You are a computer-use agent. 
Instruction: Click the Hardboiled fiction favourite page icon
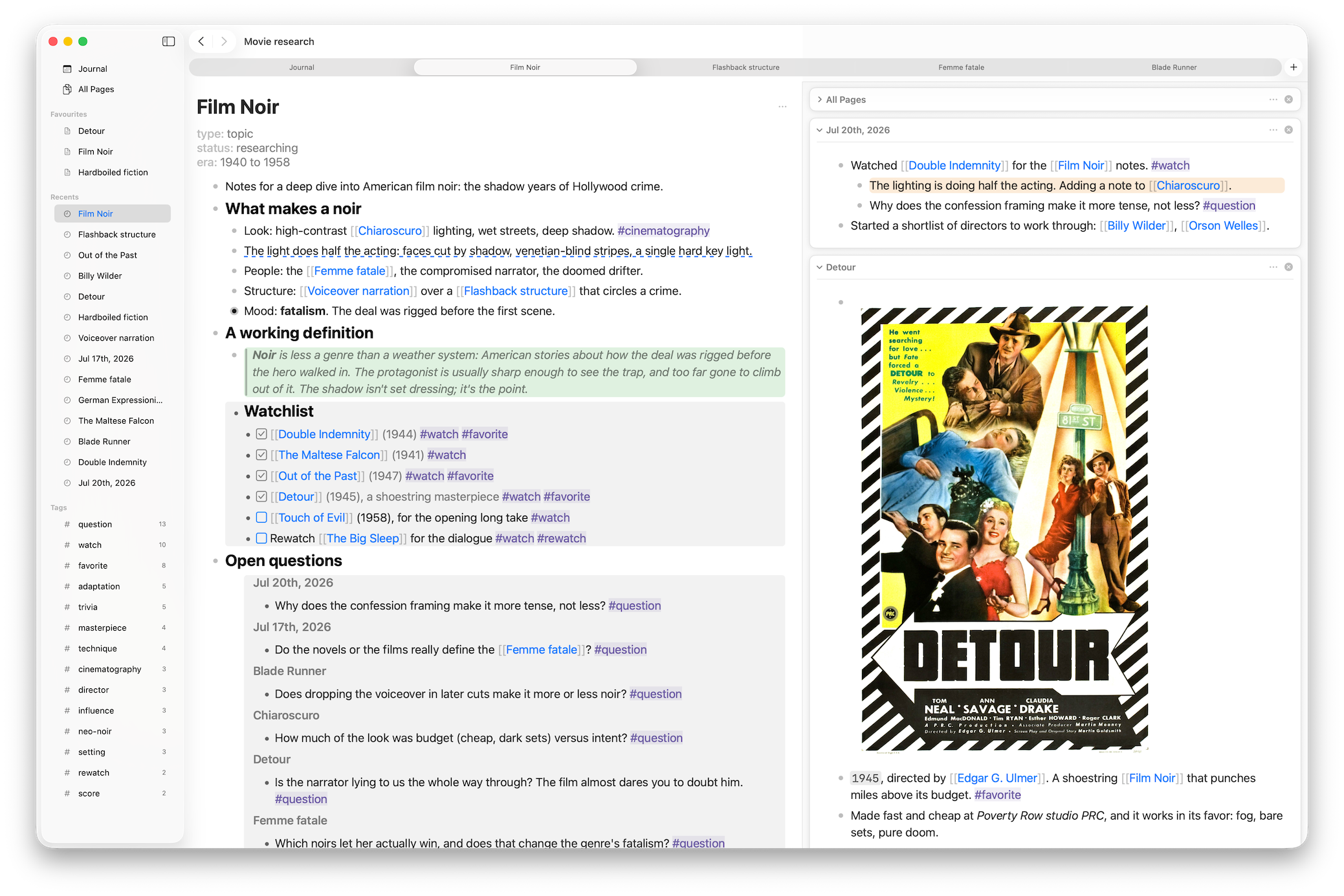point(67,173)
